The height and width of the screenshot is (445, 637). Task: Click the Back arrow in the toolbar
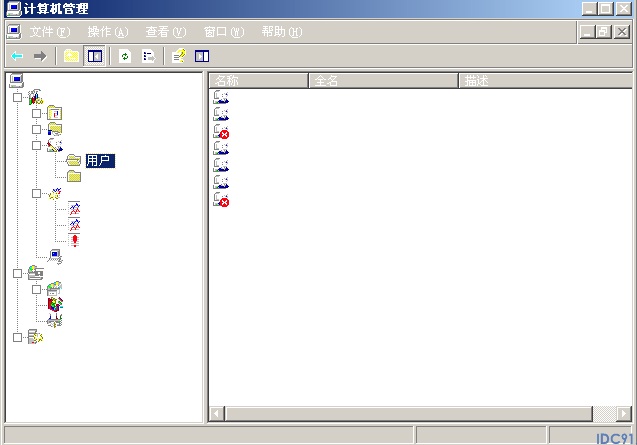(x=17, y=56)
